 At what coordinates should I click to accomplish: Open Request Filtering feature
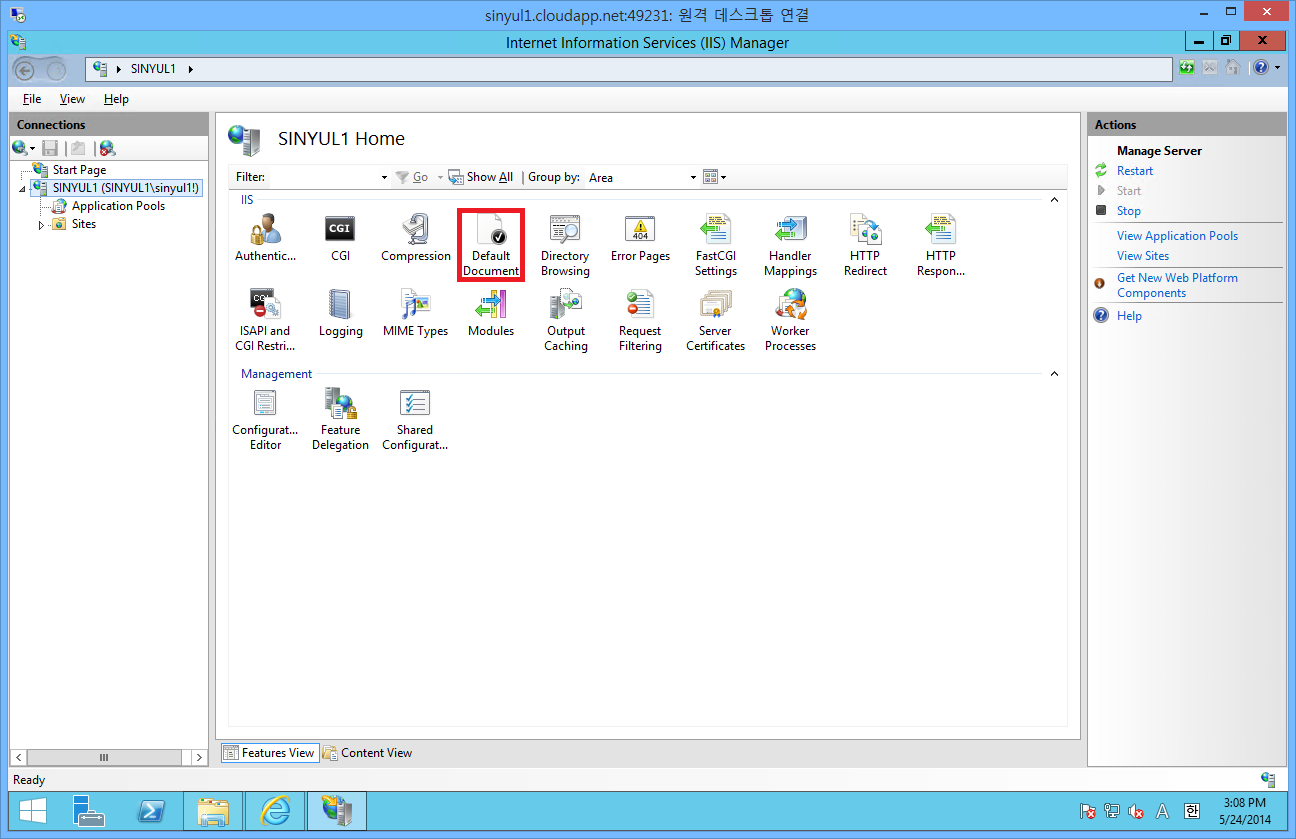[x=640, y=321]
